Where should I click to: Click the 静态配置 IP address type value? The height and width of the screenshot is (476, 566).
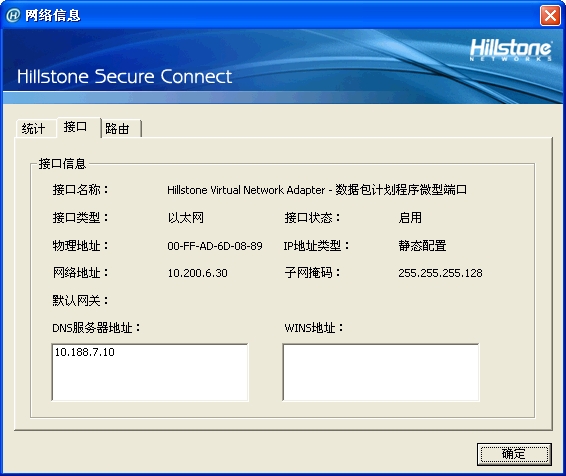point(422,246)
